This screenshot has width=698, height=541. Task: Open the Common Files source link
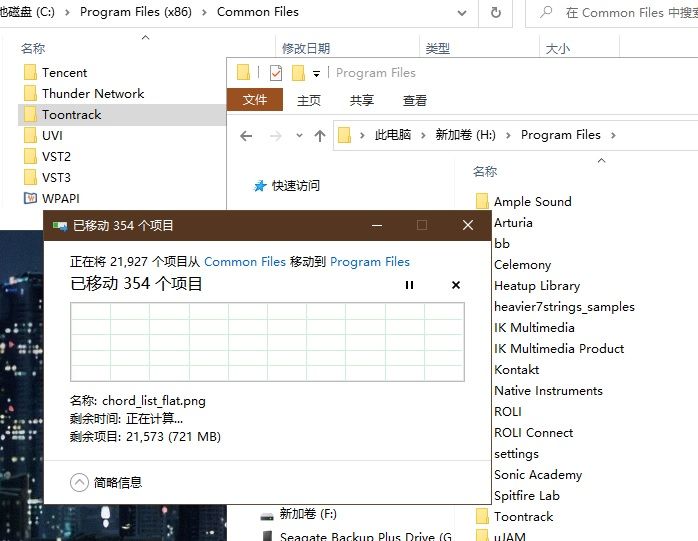tap(245, 262)
